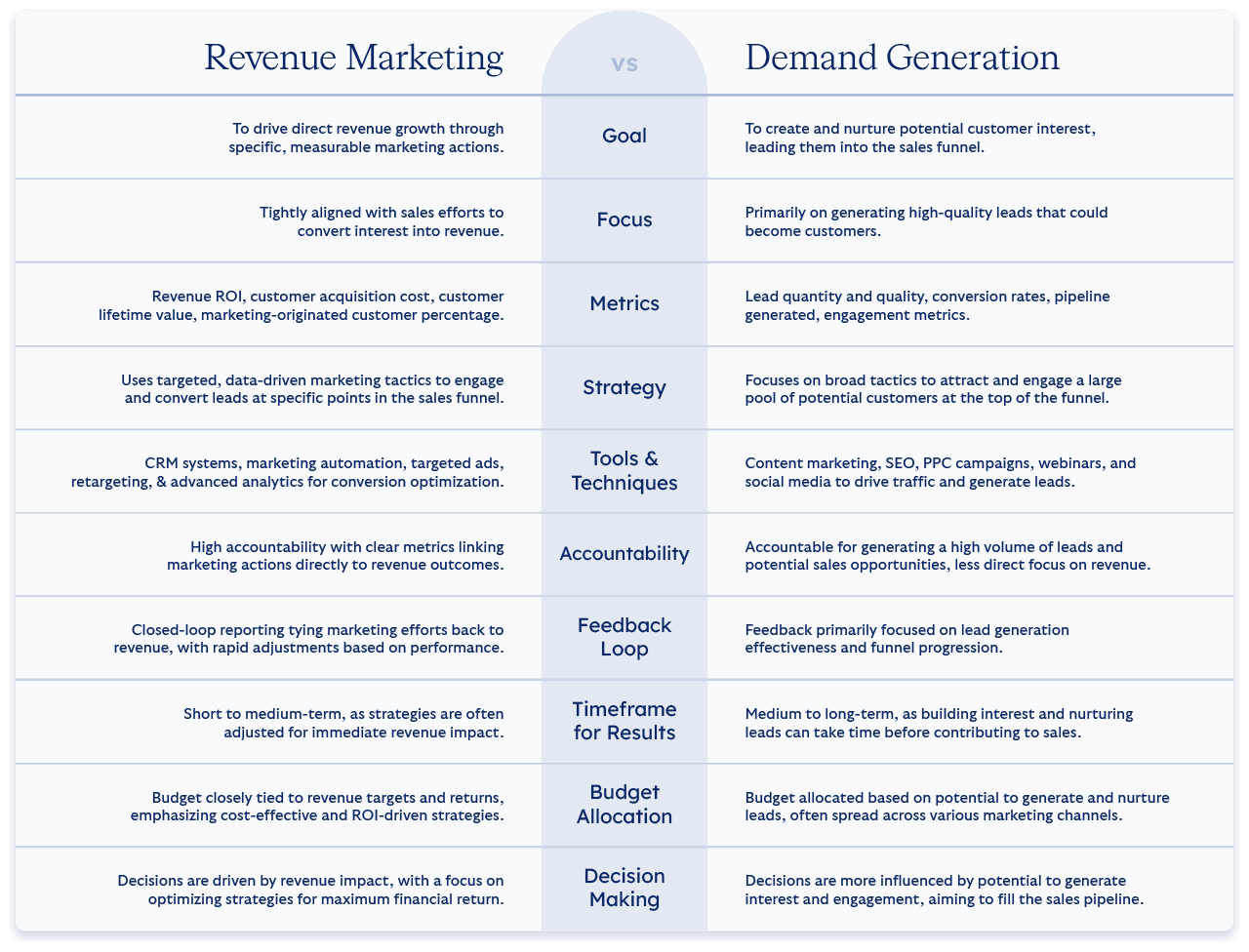Click the Strategy row label
The image size is (1249, 952).
[624, 387]
